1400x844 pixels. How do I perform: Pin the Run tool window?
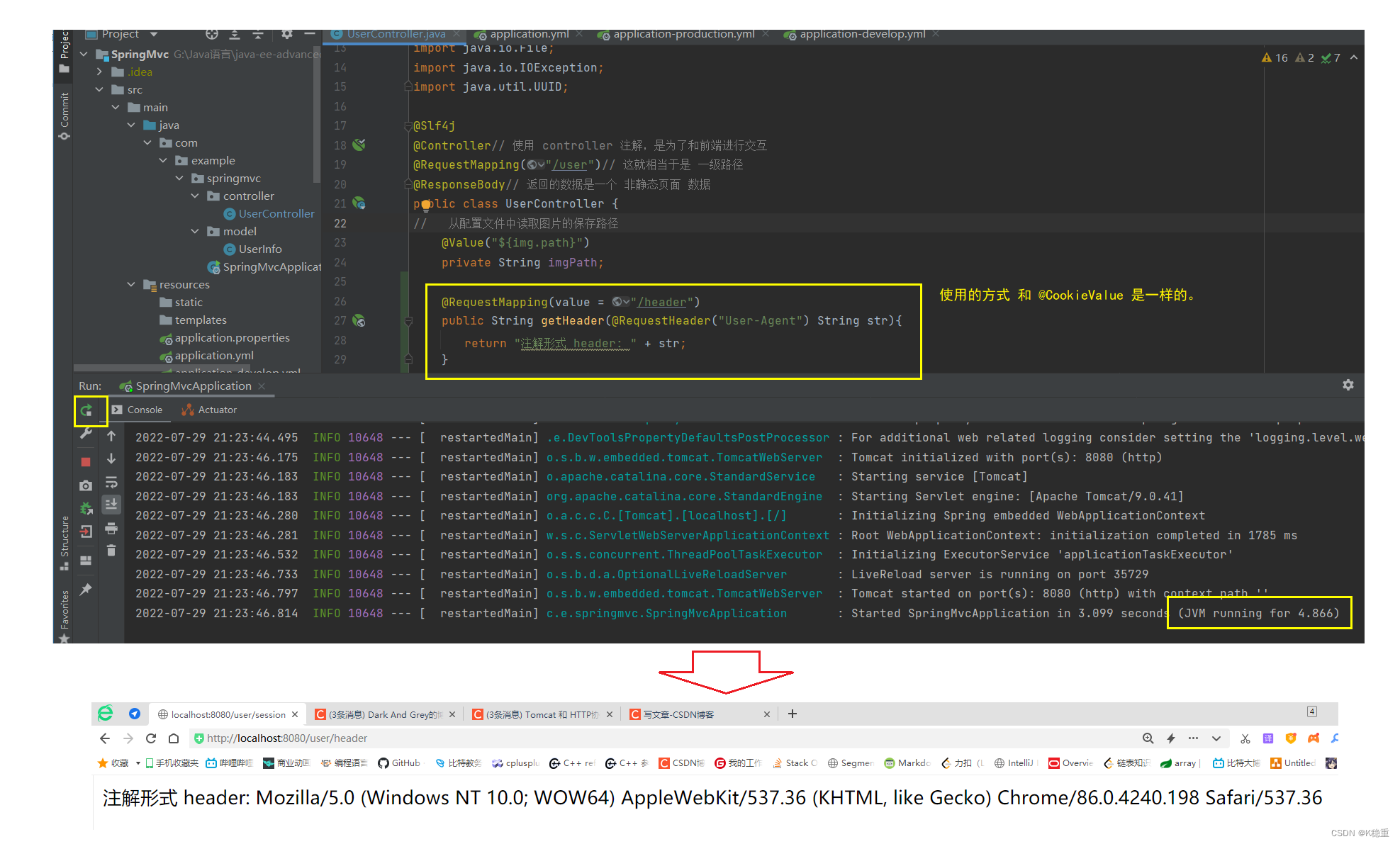click(86, 589)
